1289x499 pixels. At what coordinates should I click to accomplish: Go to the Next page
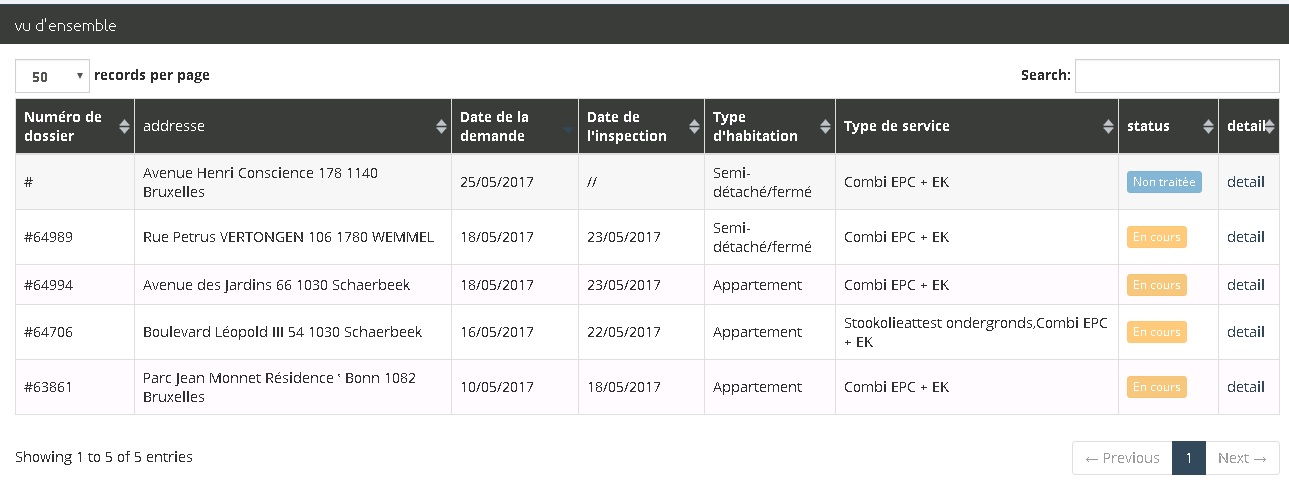(x=1242, y=458)
